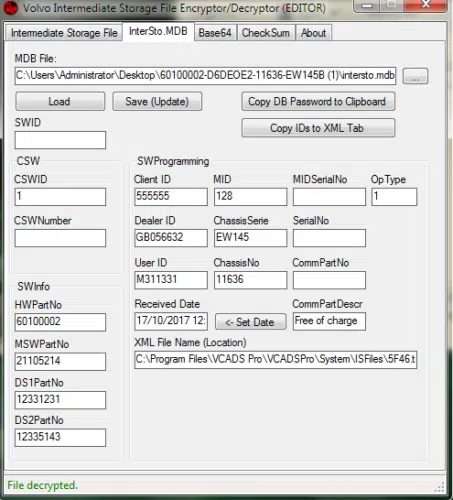Open the CheckSum tab
This screenshot has height=500, width=453.
point(266,33)
